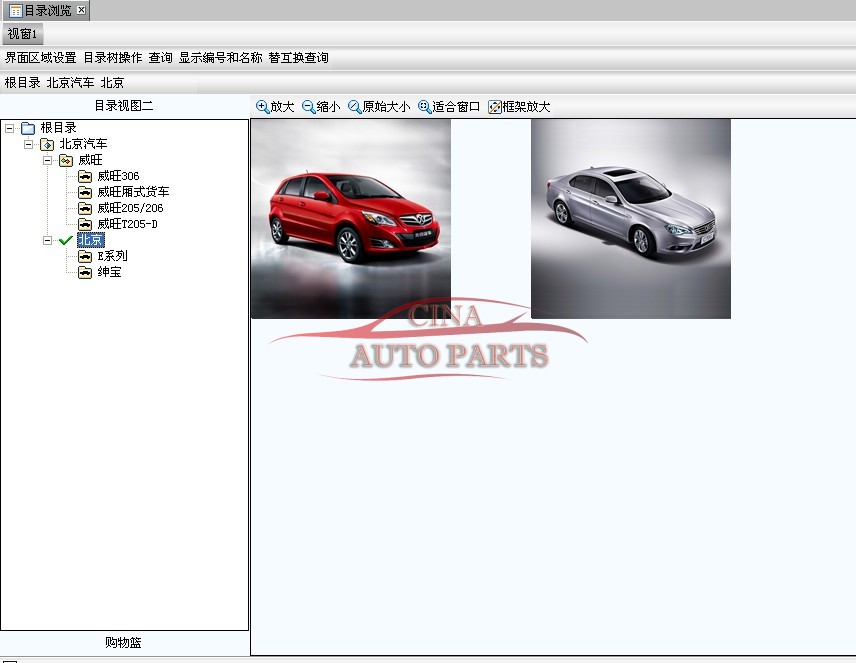This screenshot has width=856, height=663.
Task: Open the 目录树操作 menu
Action: (112, 58)
